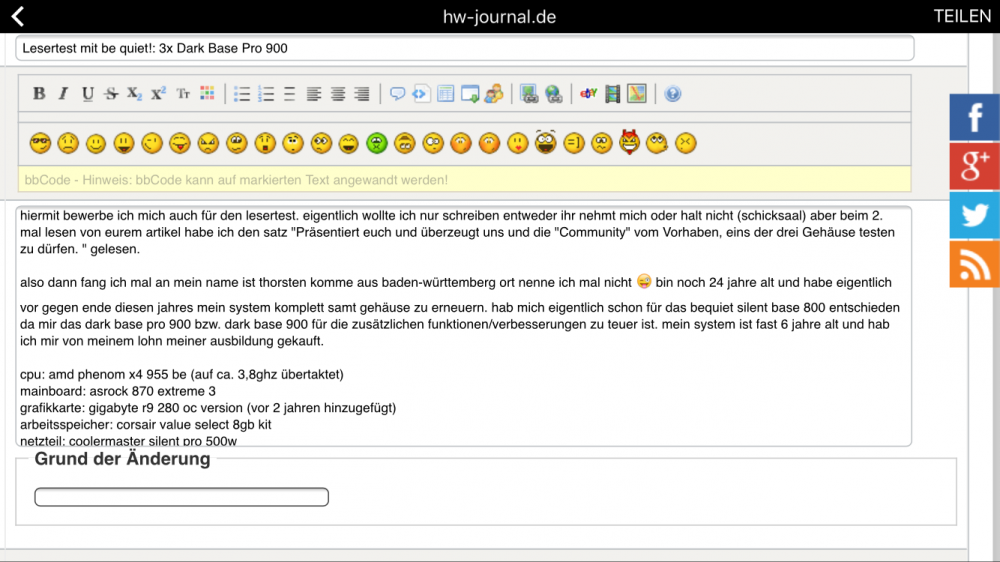Screen dimensions: 1000x562
Task: Click the title field 'Lesertest mit be quiet!'
Action: click(x=464, y=48)
